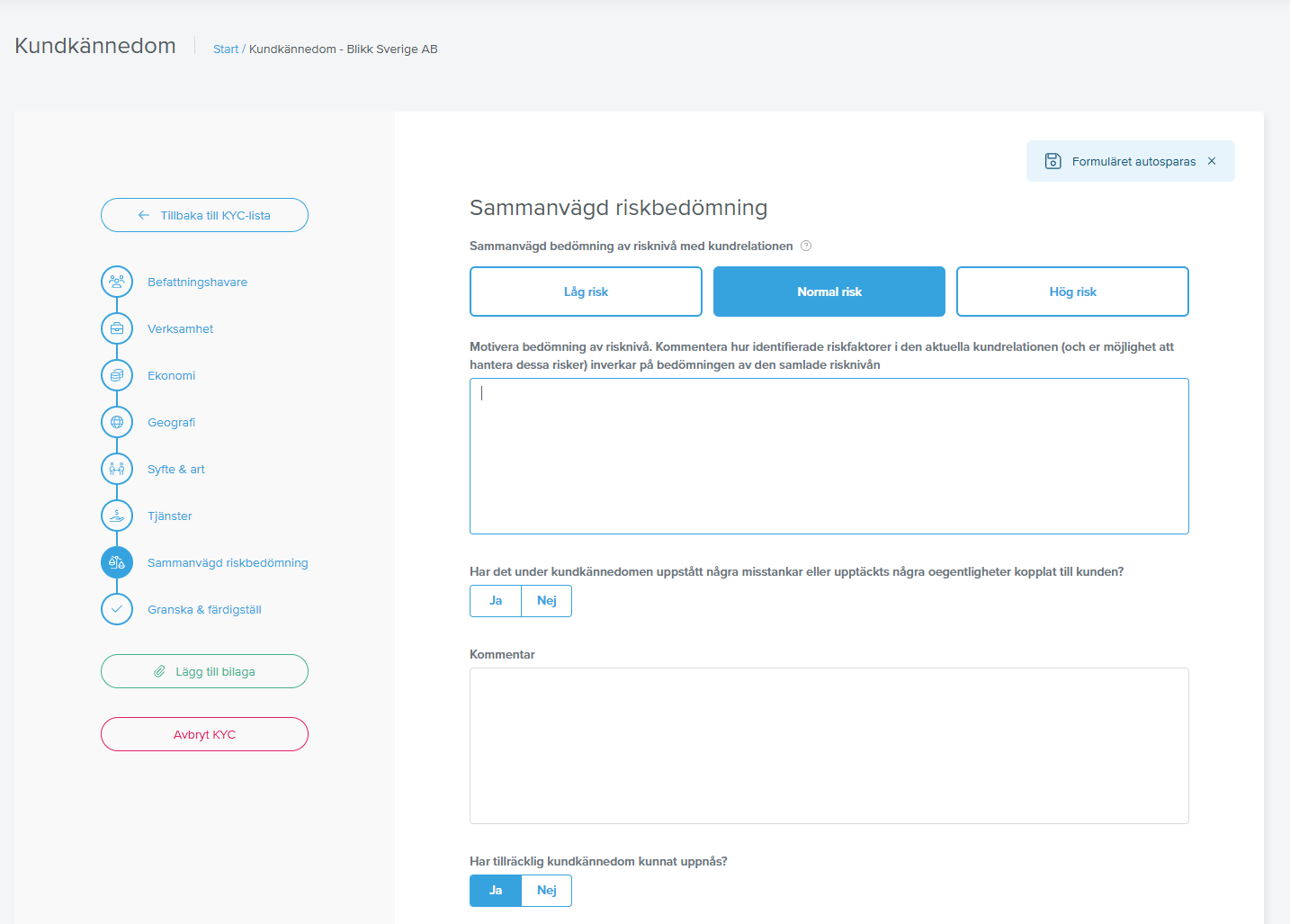
Task: Dismiss the Formuläret autosparas notice
Action: (x=1212, y=161)
